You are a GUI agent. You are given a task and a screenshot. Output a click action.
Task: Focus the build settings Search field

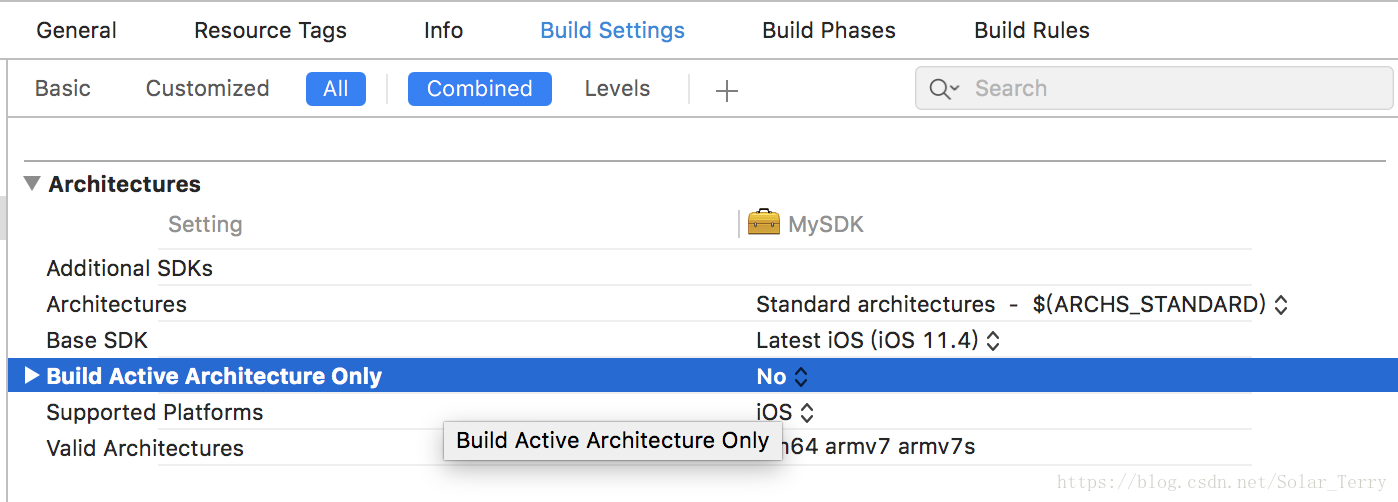click(x=1154, y=88)
